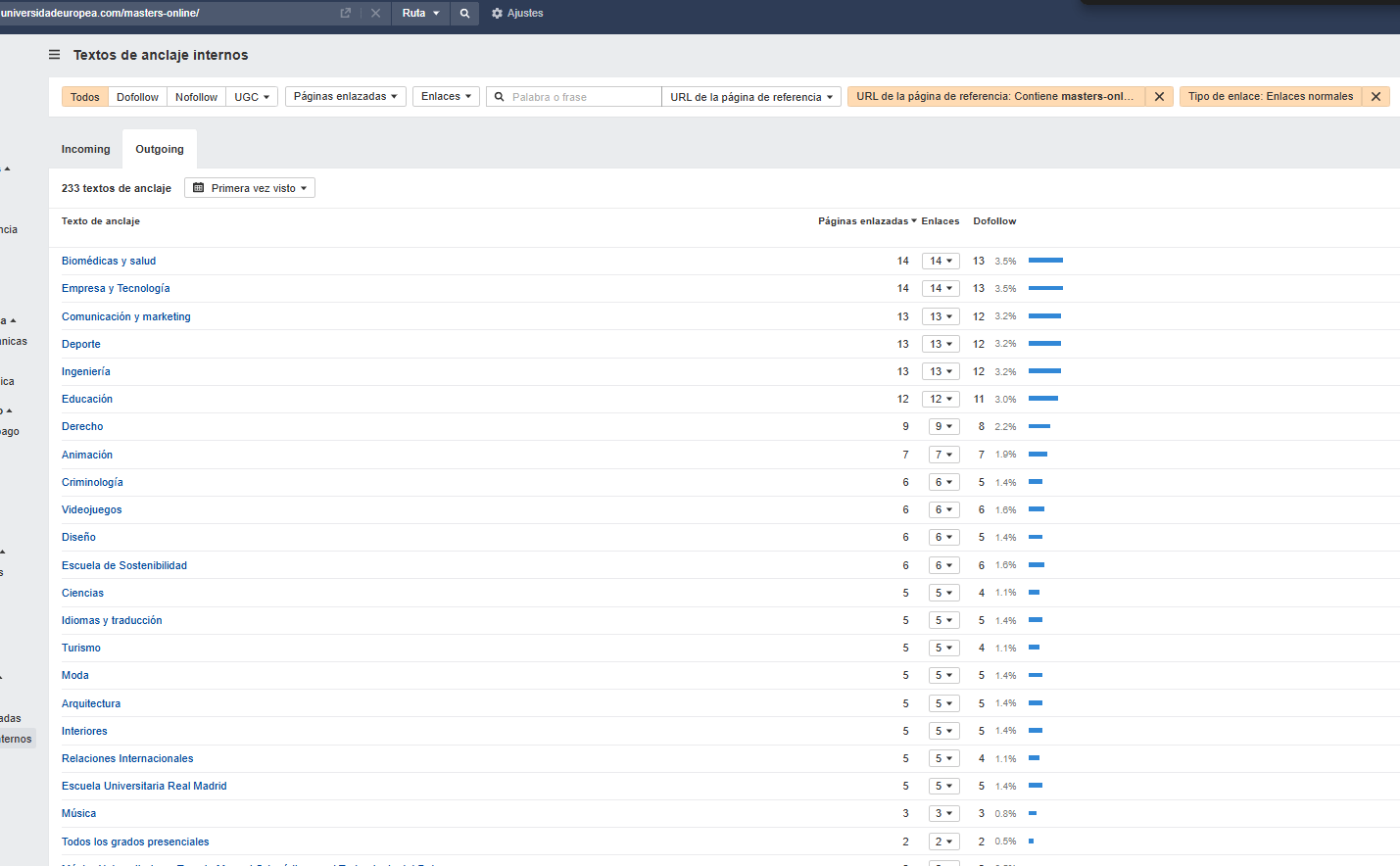Open URL in new tab icon
Viewport: 1400px width, 866px height.
(345, 13)
